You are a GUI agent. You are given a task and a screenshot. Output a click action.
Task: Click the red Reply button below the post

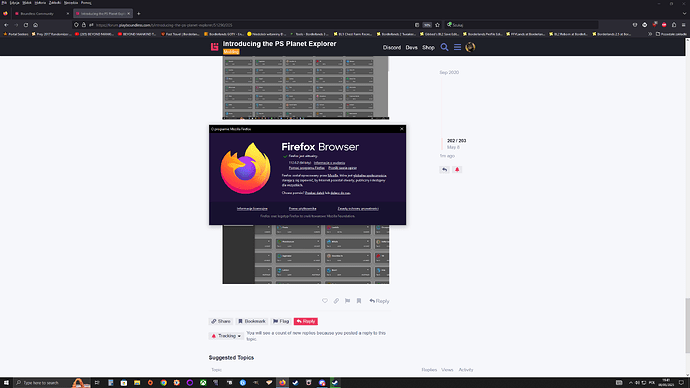pyautogui.click(x=306, y=322)
